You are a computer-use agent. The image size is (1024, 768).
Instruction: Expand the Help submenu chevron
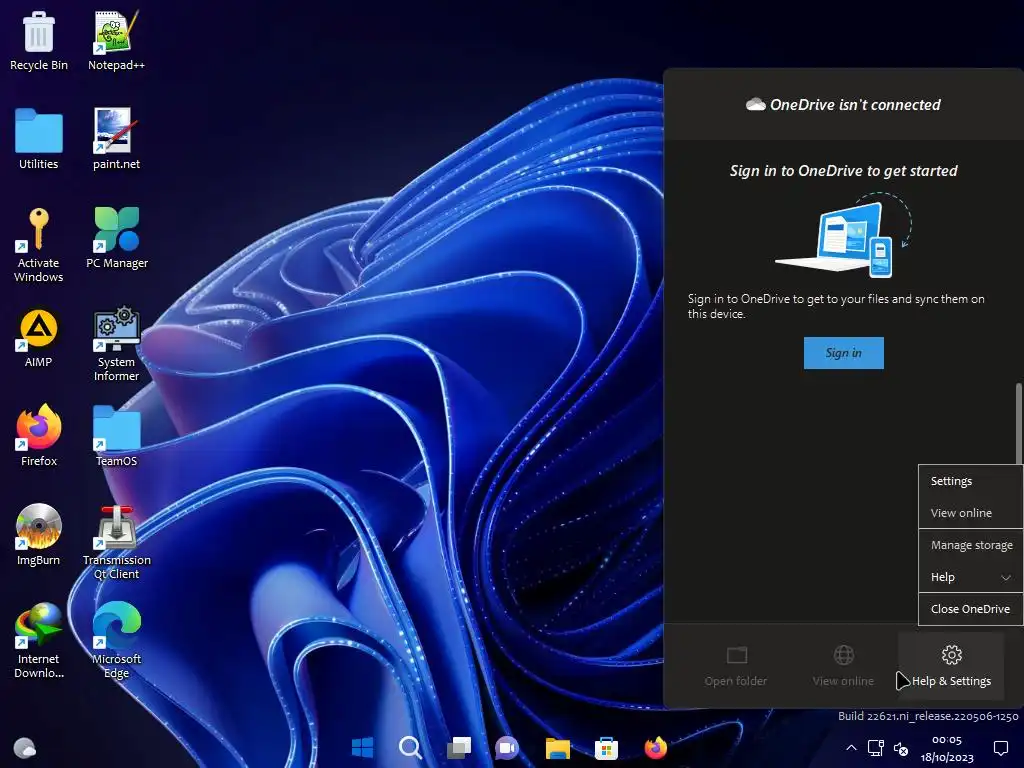(1006, 577)
